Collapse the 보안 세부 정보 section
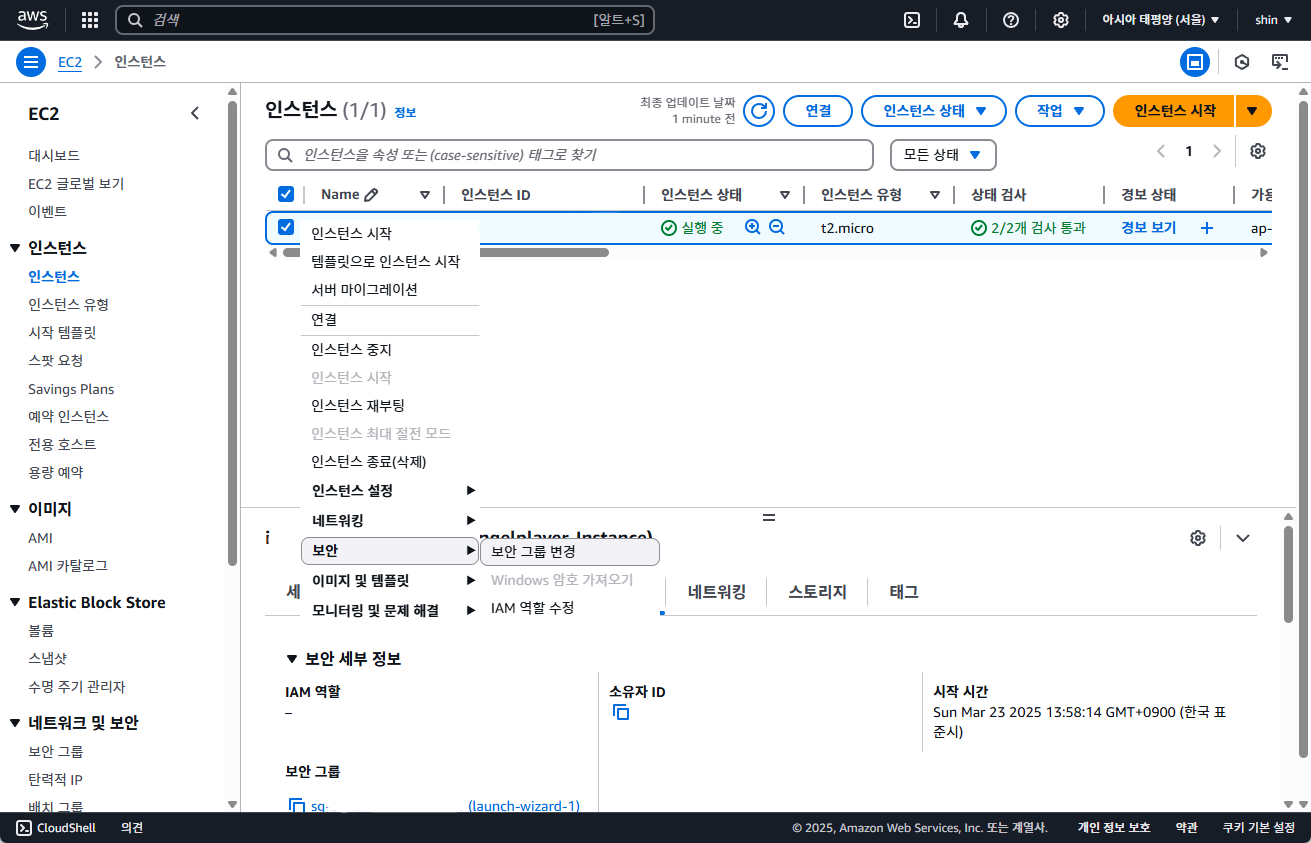The width and height of the screenshot is (1311, 843). 292,659
